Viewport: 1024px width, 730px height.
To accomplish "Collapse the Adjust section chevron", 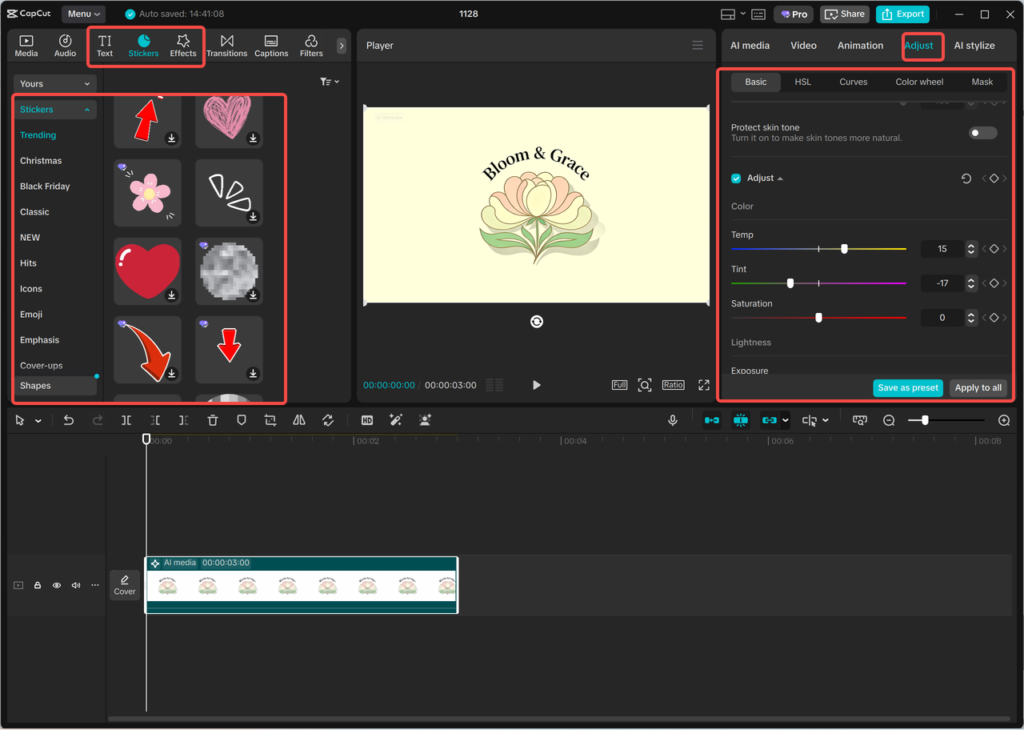I will coord(781,178).
